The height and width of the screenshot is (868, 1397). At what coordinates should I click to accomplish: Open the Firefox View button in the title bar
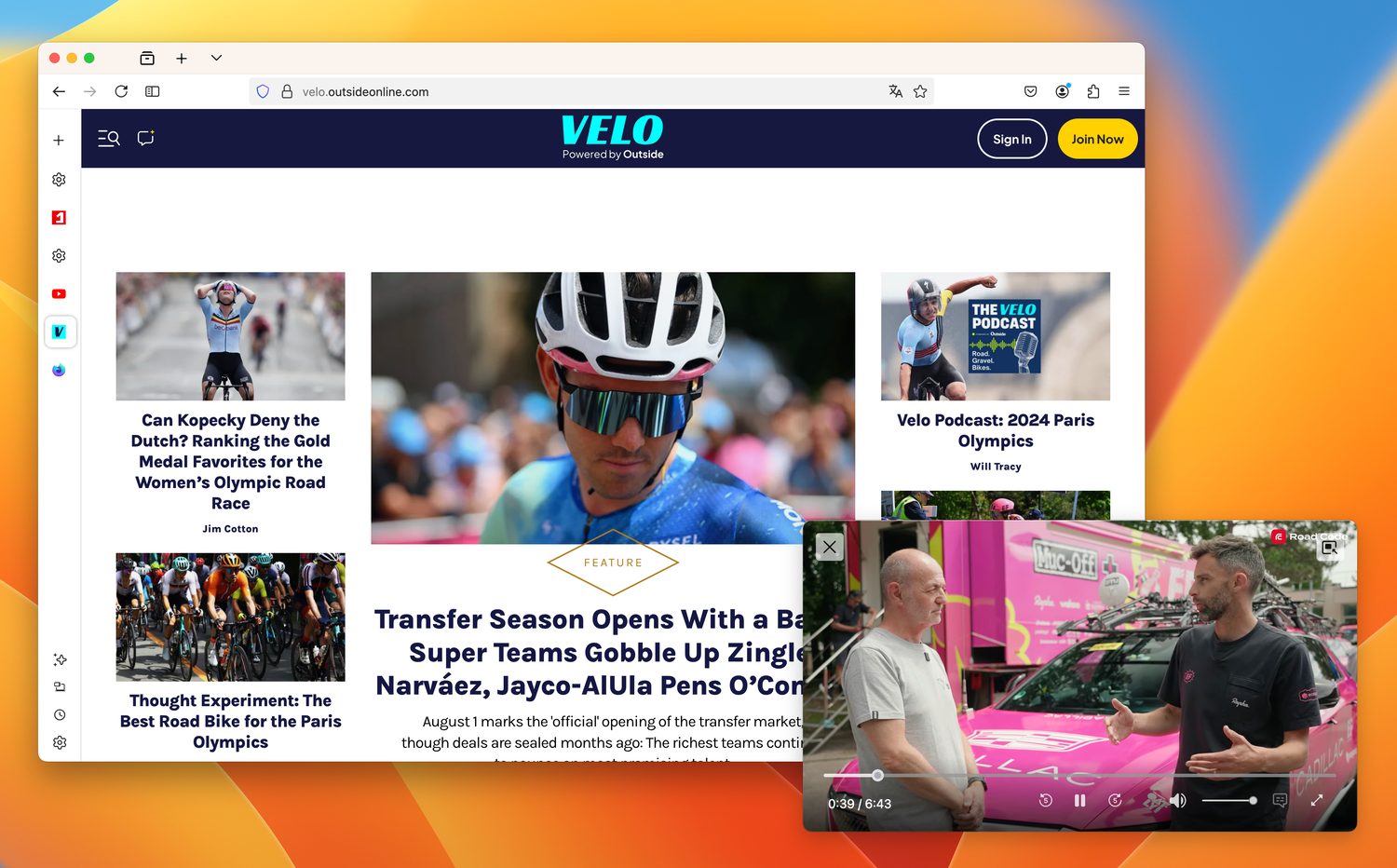147,58
